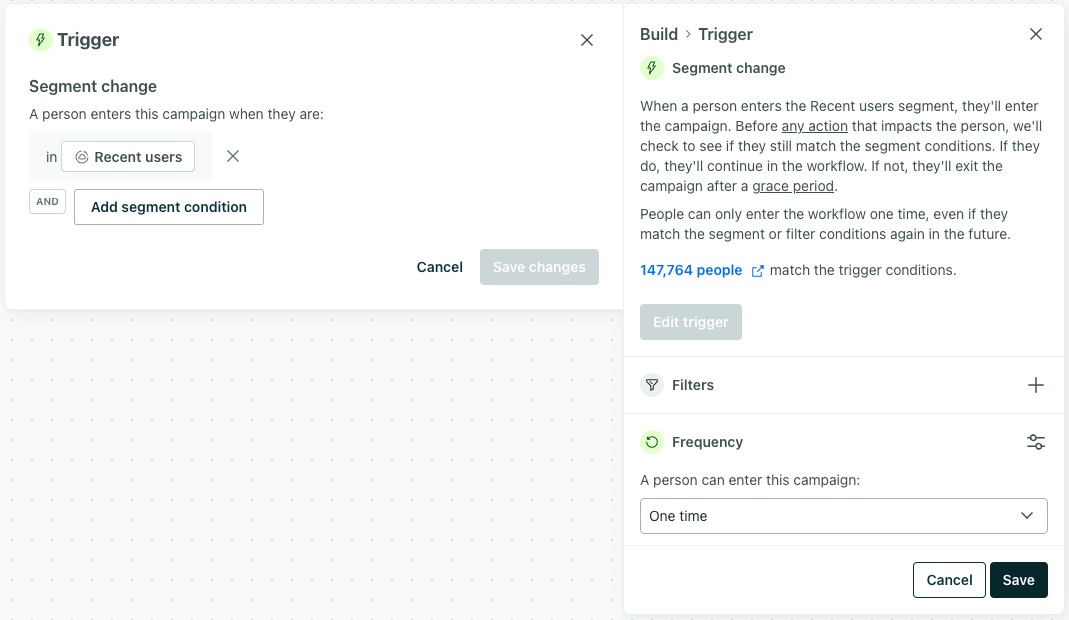Click the Recent users segment chip
This screenshot has width=1069, height=620.
pos(128,157)
